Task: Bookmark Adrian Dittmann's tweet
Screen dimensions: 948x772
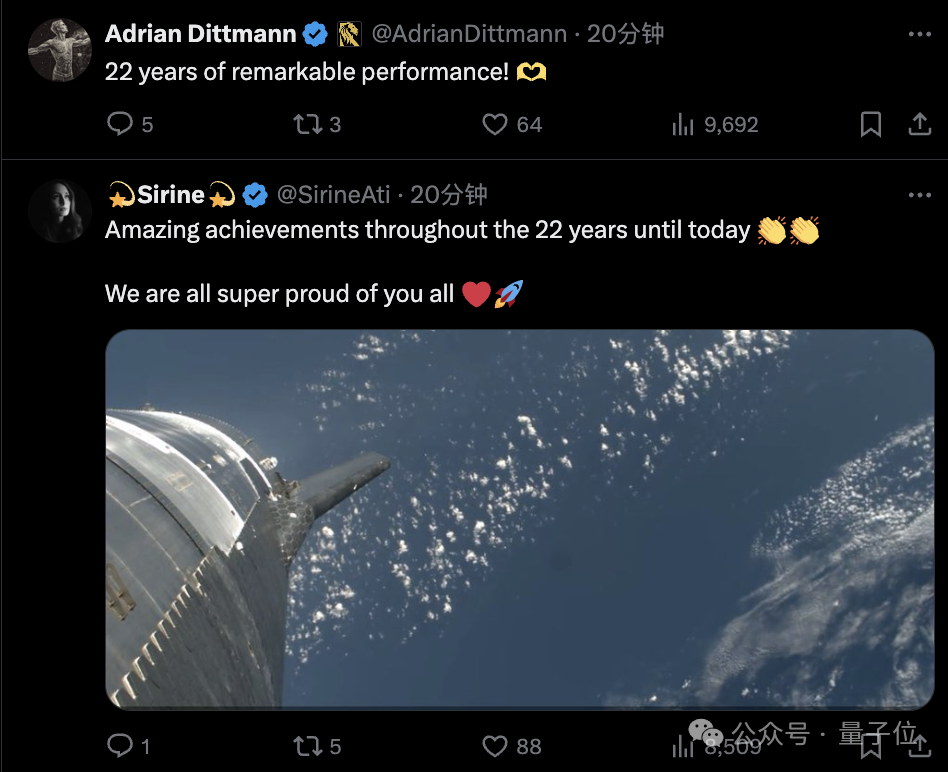Action: coord(871,124)
